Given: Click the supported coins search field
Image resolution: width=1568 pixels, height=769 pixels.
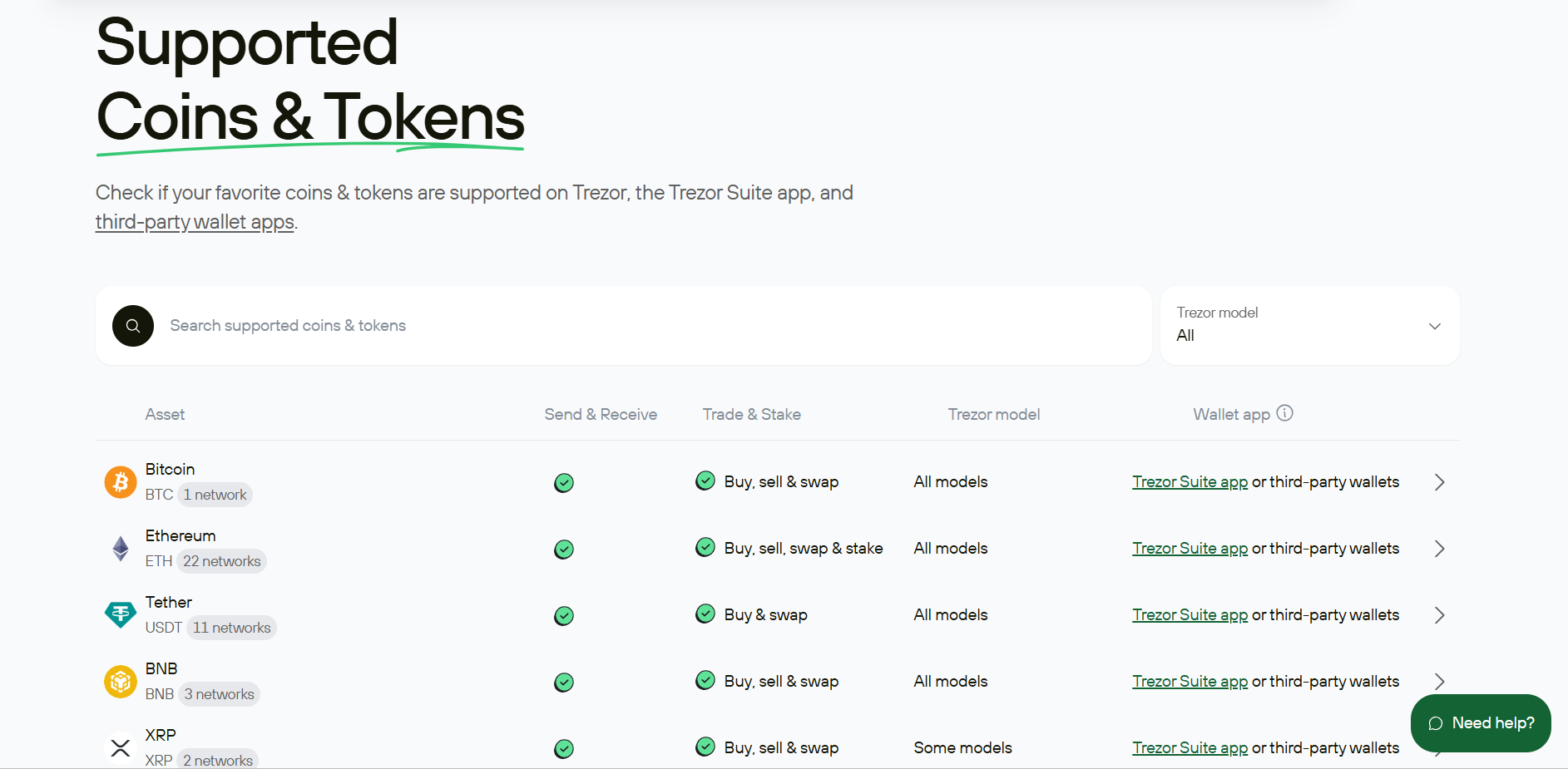Looking at the screenshot, I should (582, 325).
